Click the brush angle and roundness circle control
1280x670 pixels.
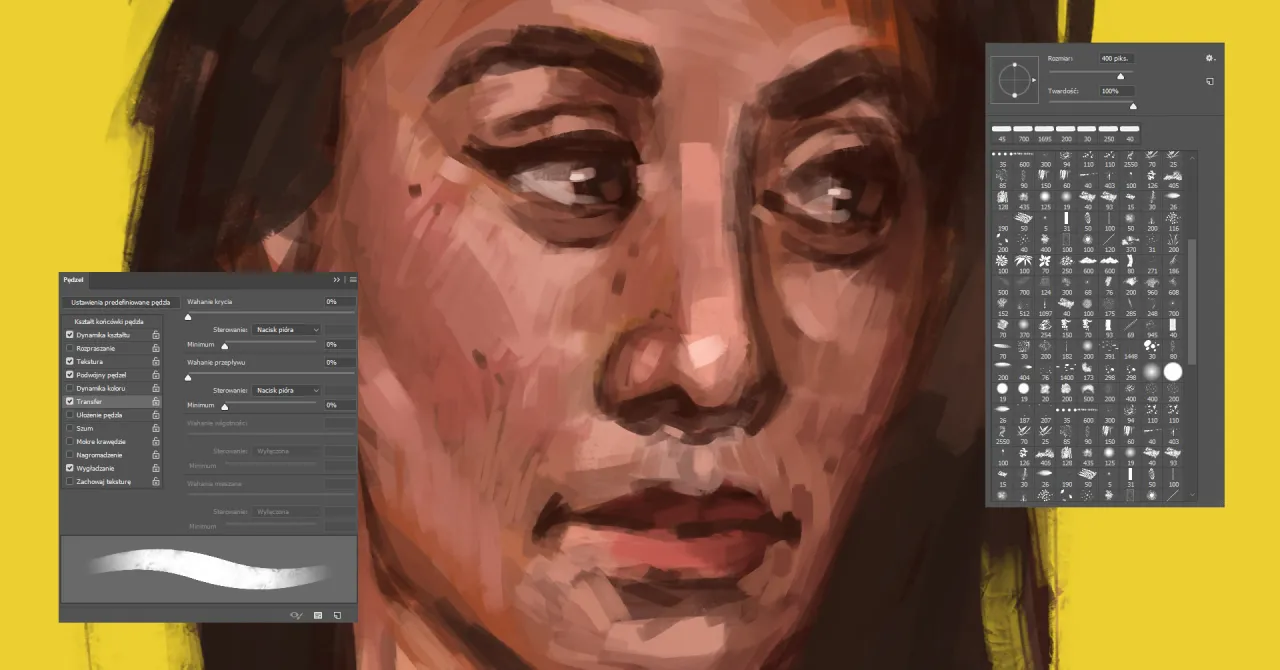[x=1015, y=78]
